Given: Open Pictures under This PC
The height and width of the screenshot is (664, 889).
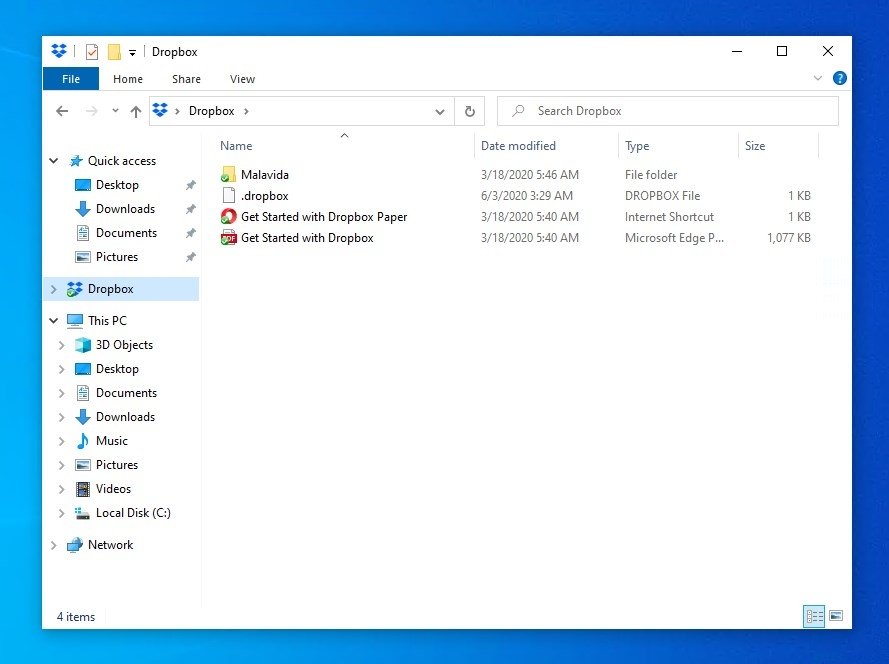Looking at the screenshot, I should (117, 465).
